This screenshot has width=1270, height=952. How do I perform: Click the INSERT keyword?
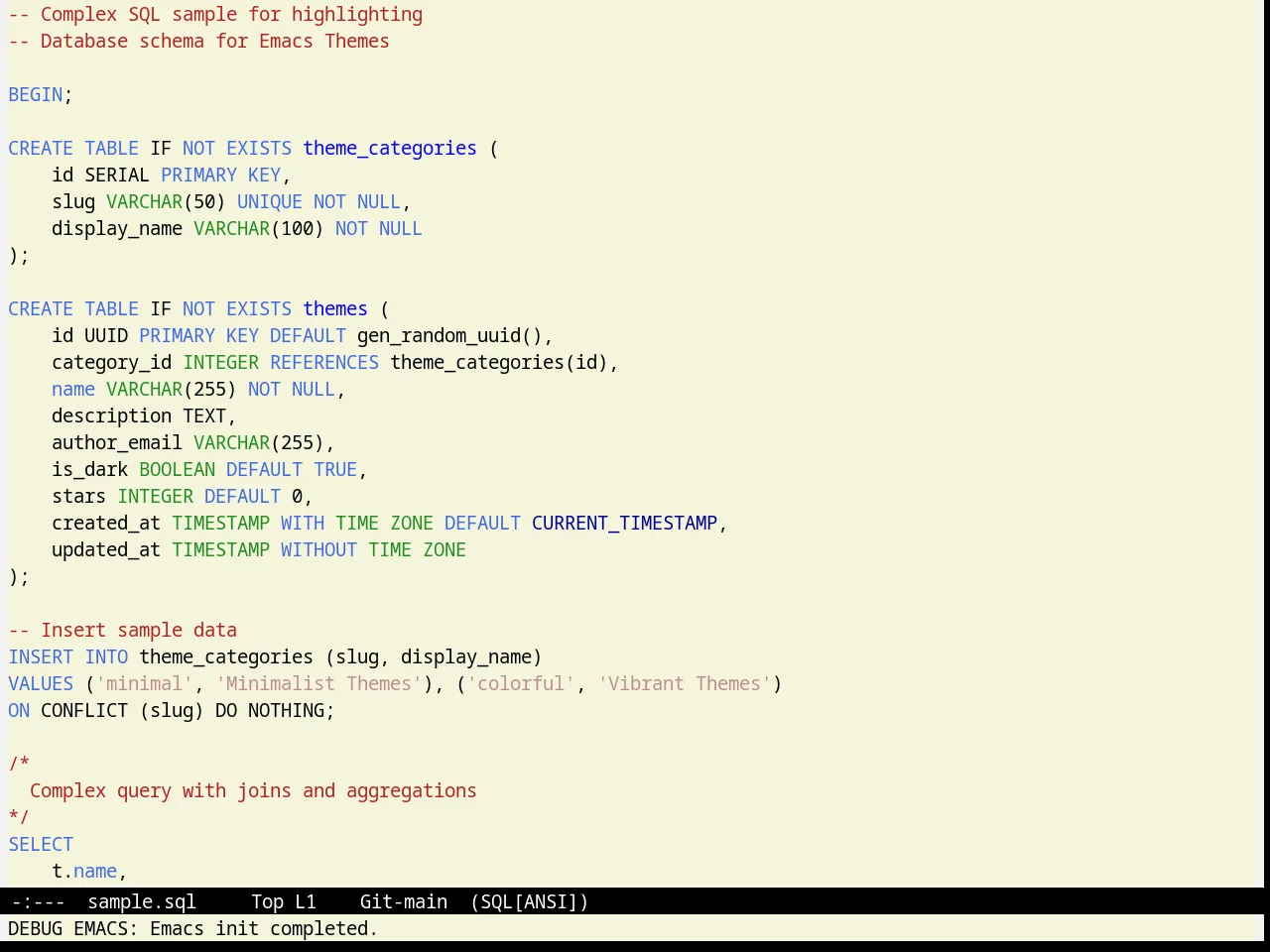(41, 656)
